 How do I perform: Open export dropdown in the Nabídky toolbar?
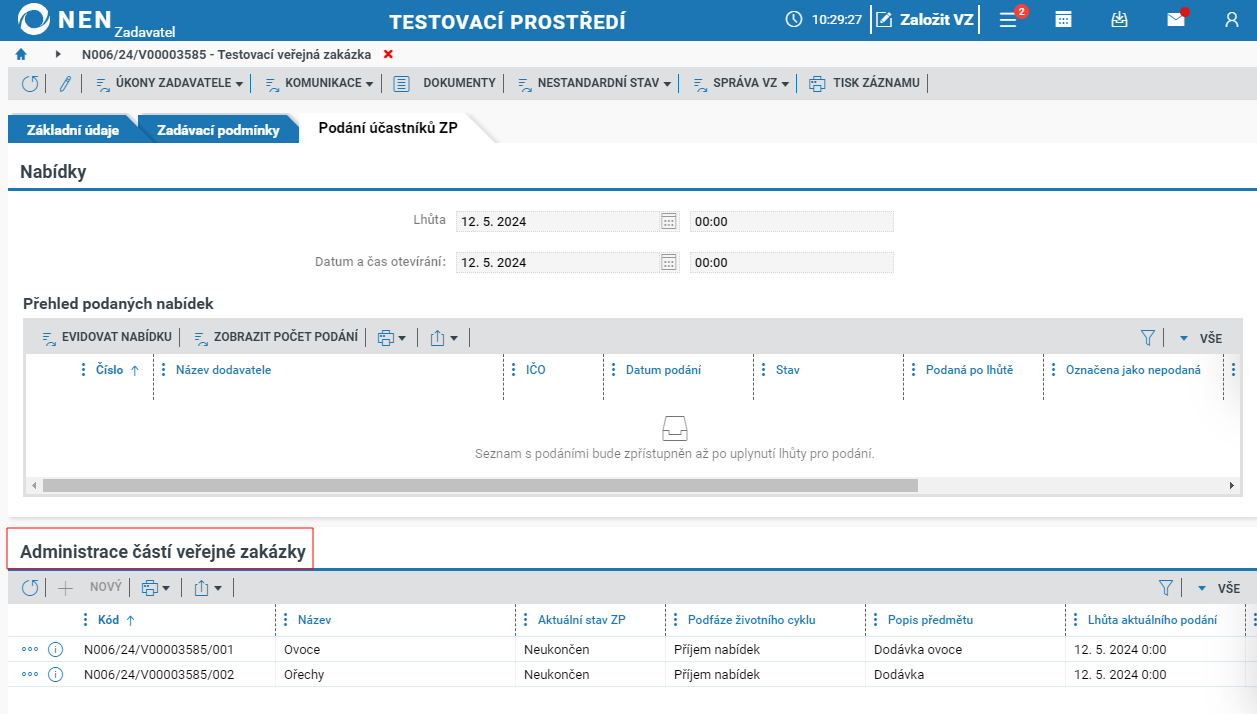[443, 338]
